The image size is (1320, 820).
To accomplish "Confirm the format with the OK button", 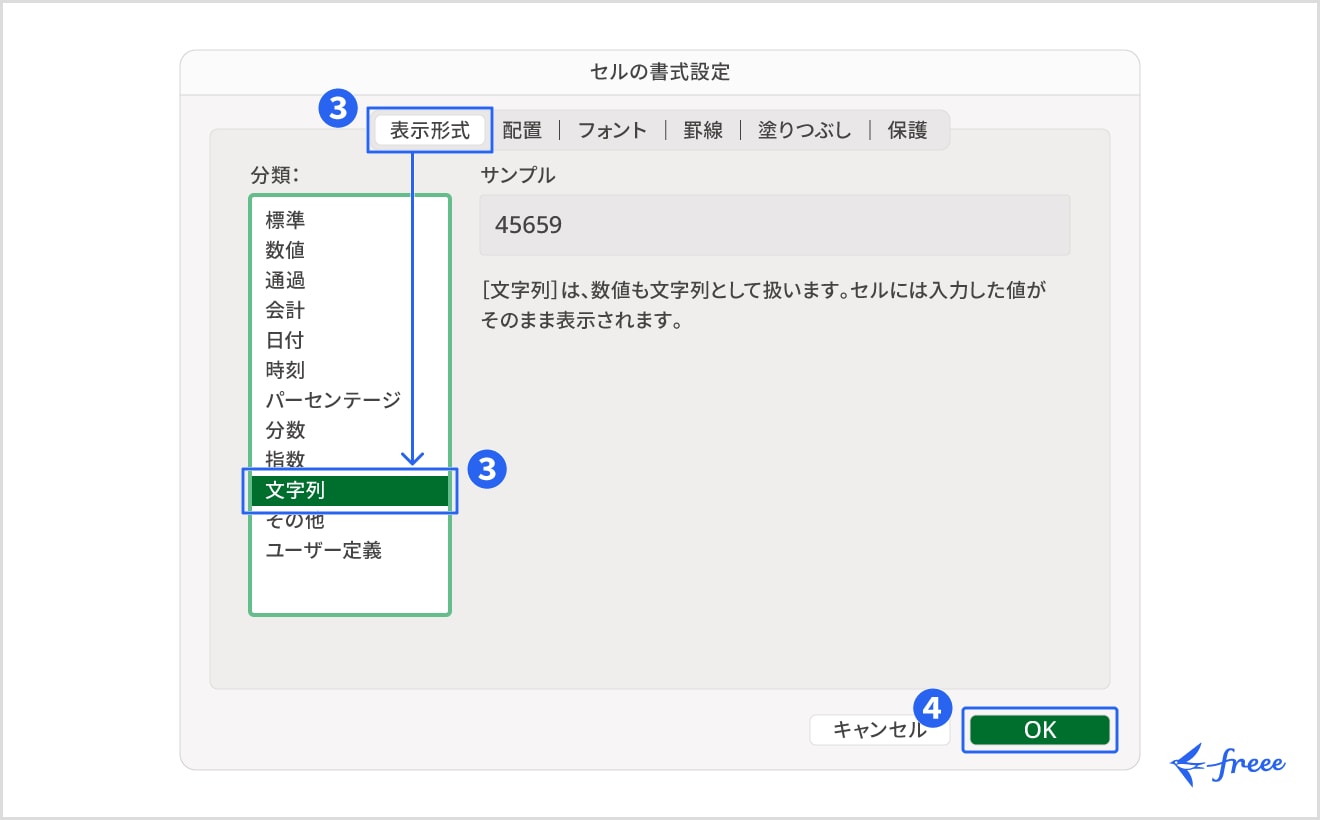I will (1039, 730).
